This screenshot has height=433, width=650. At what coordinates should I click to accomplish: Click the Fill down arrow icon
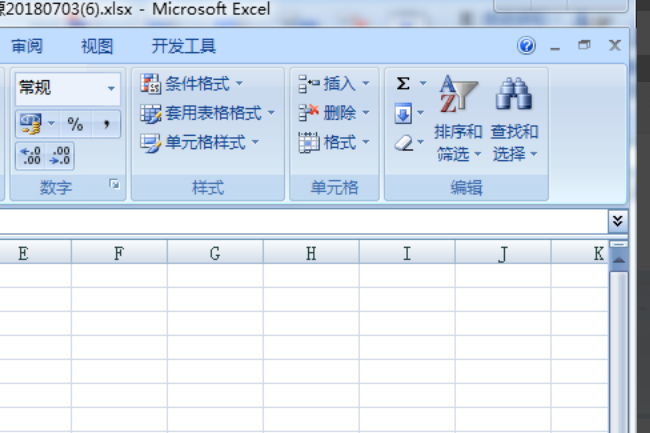pyautogui.click(x=403, y=113)
